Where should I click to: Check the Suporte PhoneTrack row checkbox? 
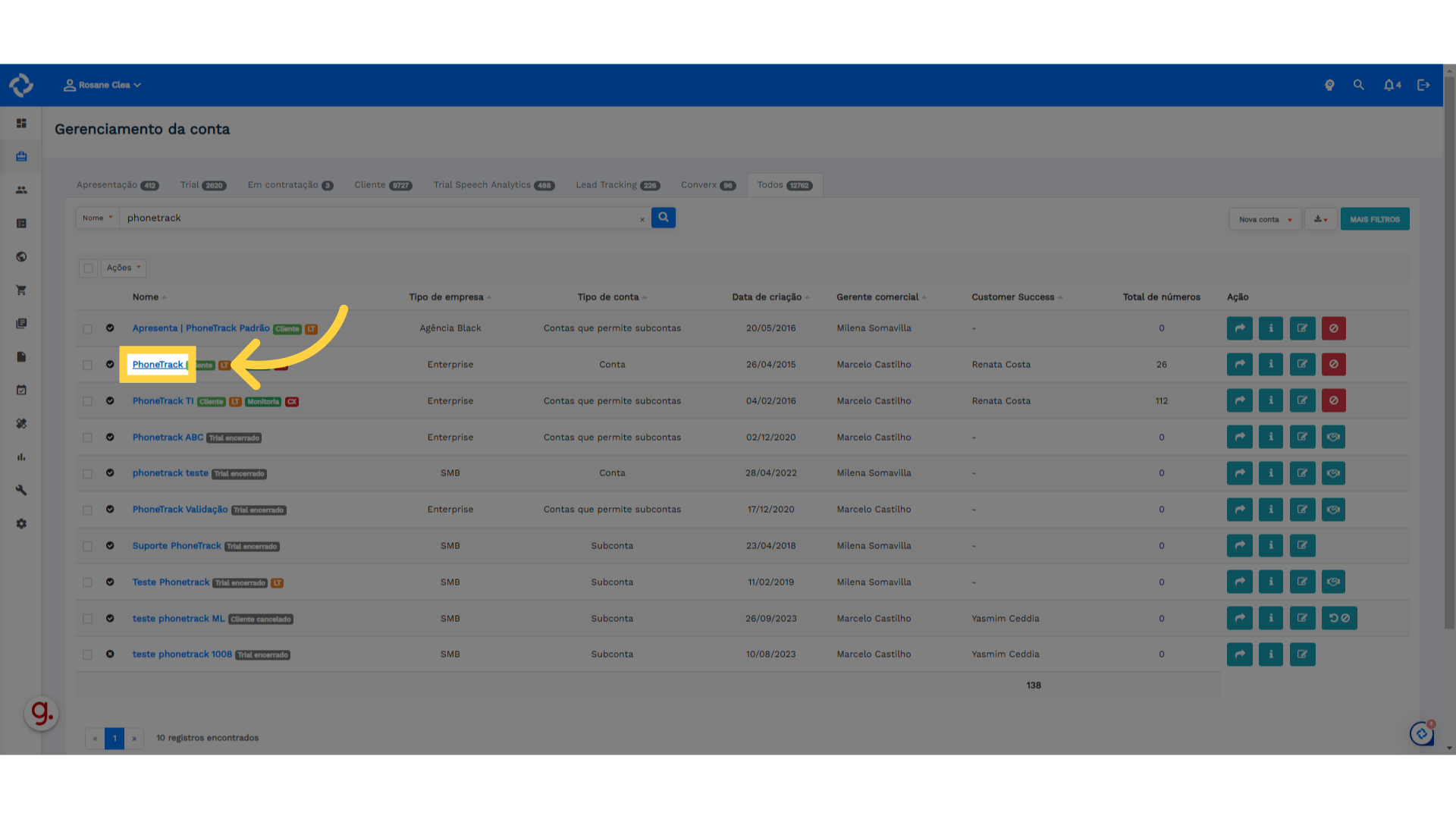click(88, 546)
